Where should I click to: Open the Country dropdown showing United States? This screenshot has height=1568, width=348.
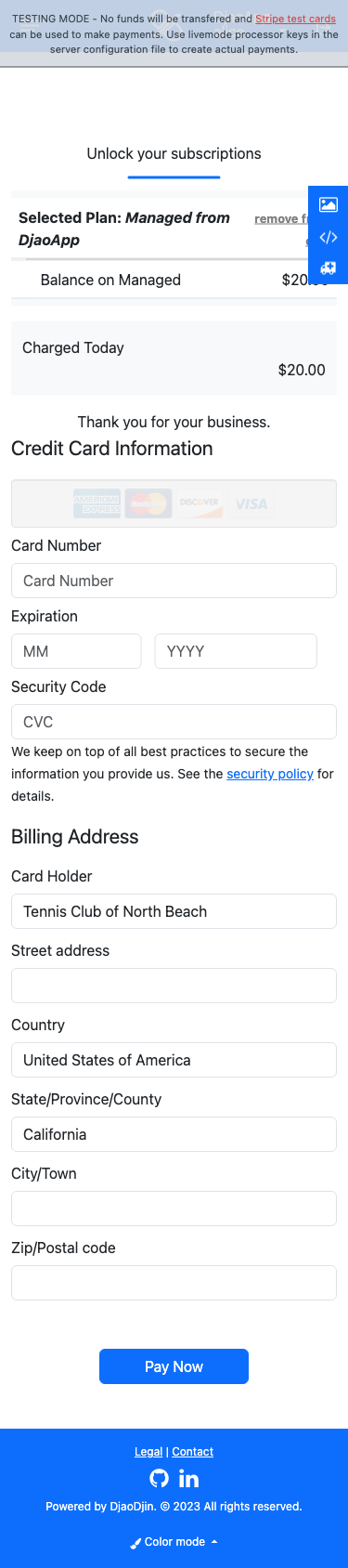pyautogui.click(x=174, y=1060)
